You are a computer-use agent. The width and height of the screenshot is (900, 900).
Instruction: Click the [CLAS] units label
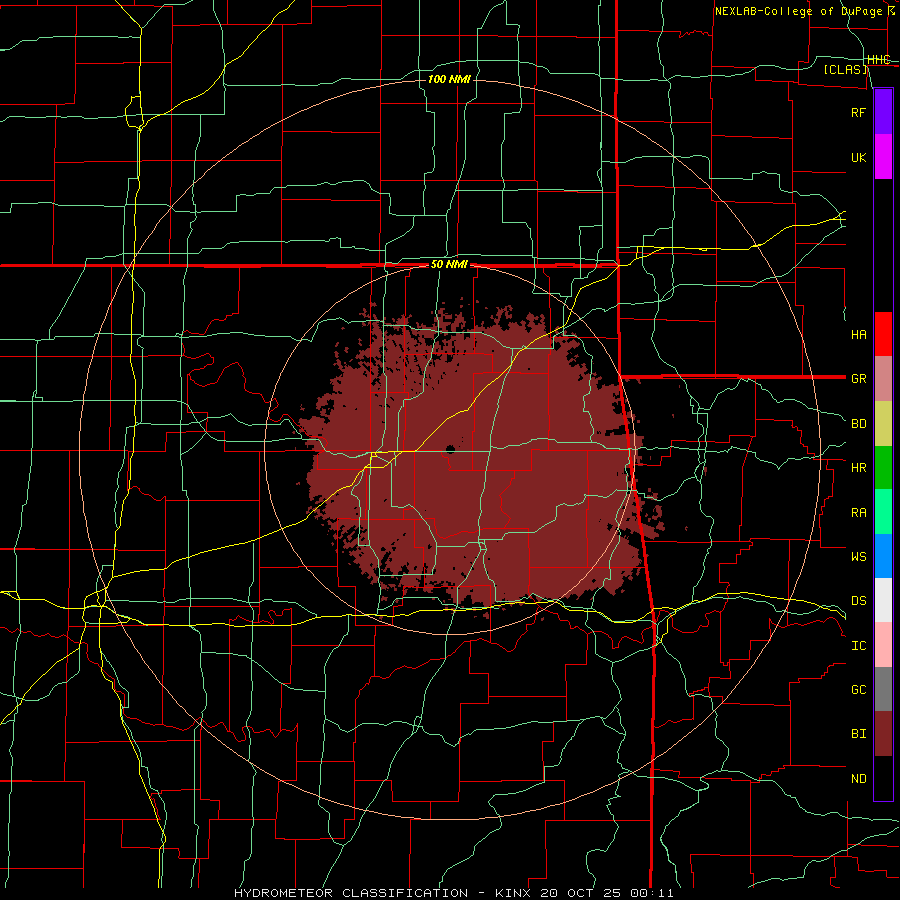pos(845,69)
